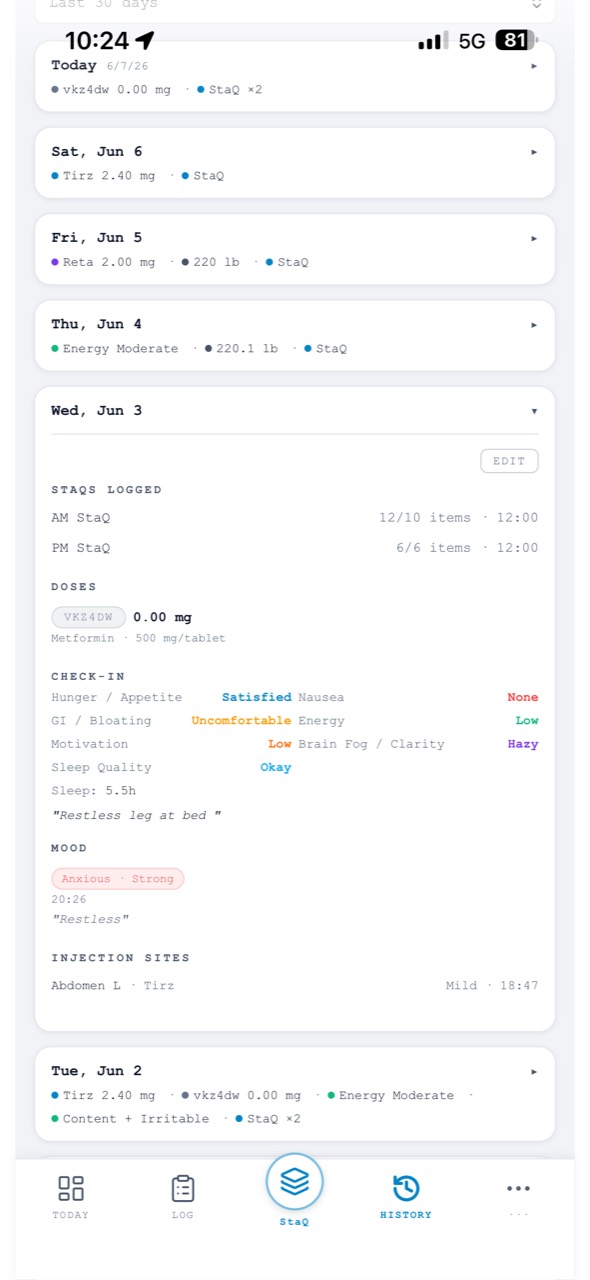Screen dimensions: 590x1280
Task: Tap the Mild · 18:47 injection detail
Action: 492,985
